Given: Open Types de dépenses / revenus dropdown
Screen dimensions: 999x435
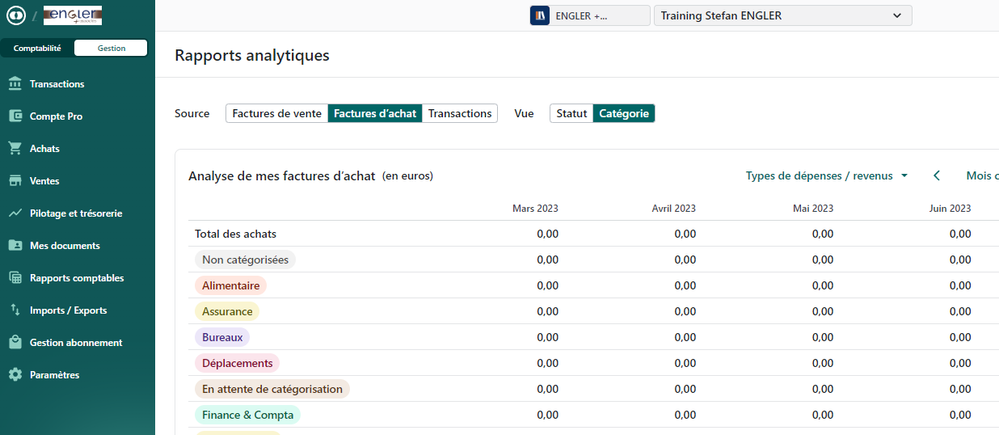Looking at the screenshot, I should coord(826,176).
